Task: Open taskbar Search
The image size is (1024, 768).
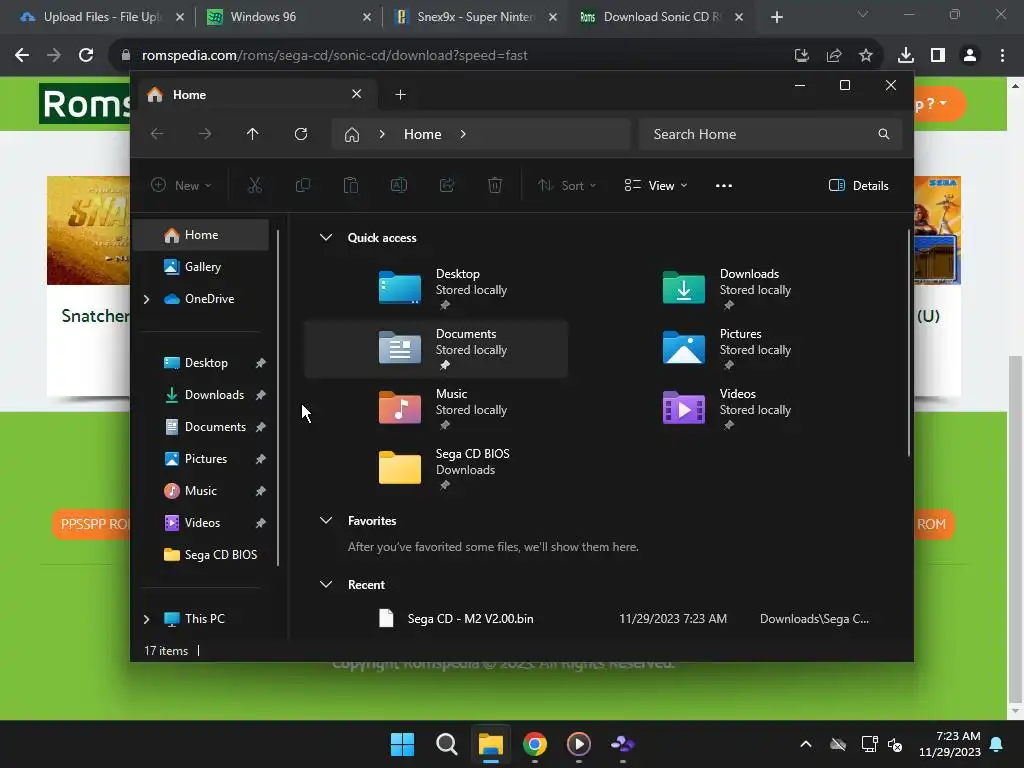Action: pyautogui.click(x=447, y=744)
